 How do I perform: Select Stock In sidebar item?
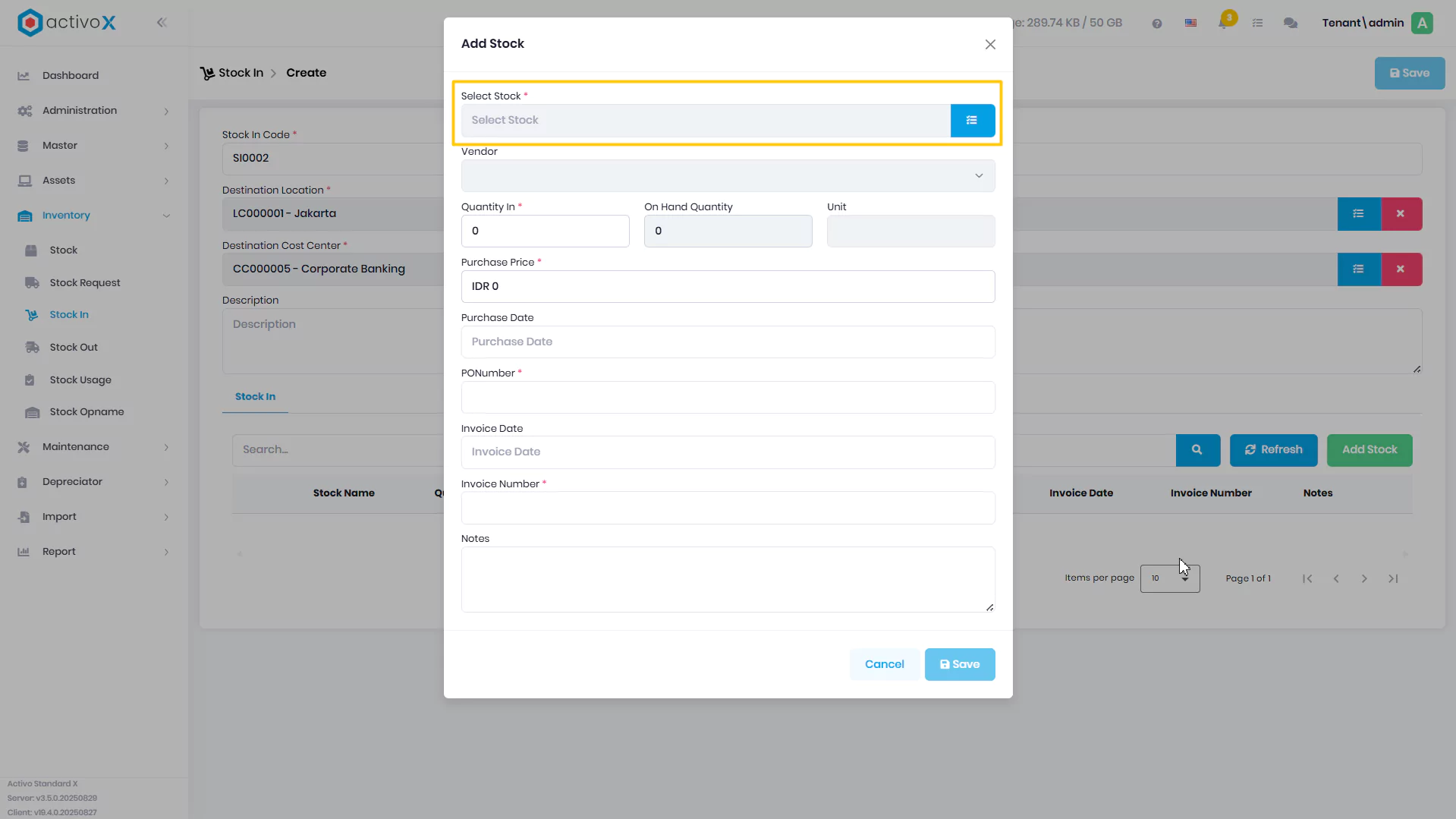coord(69,315)
